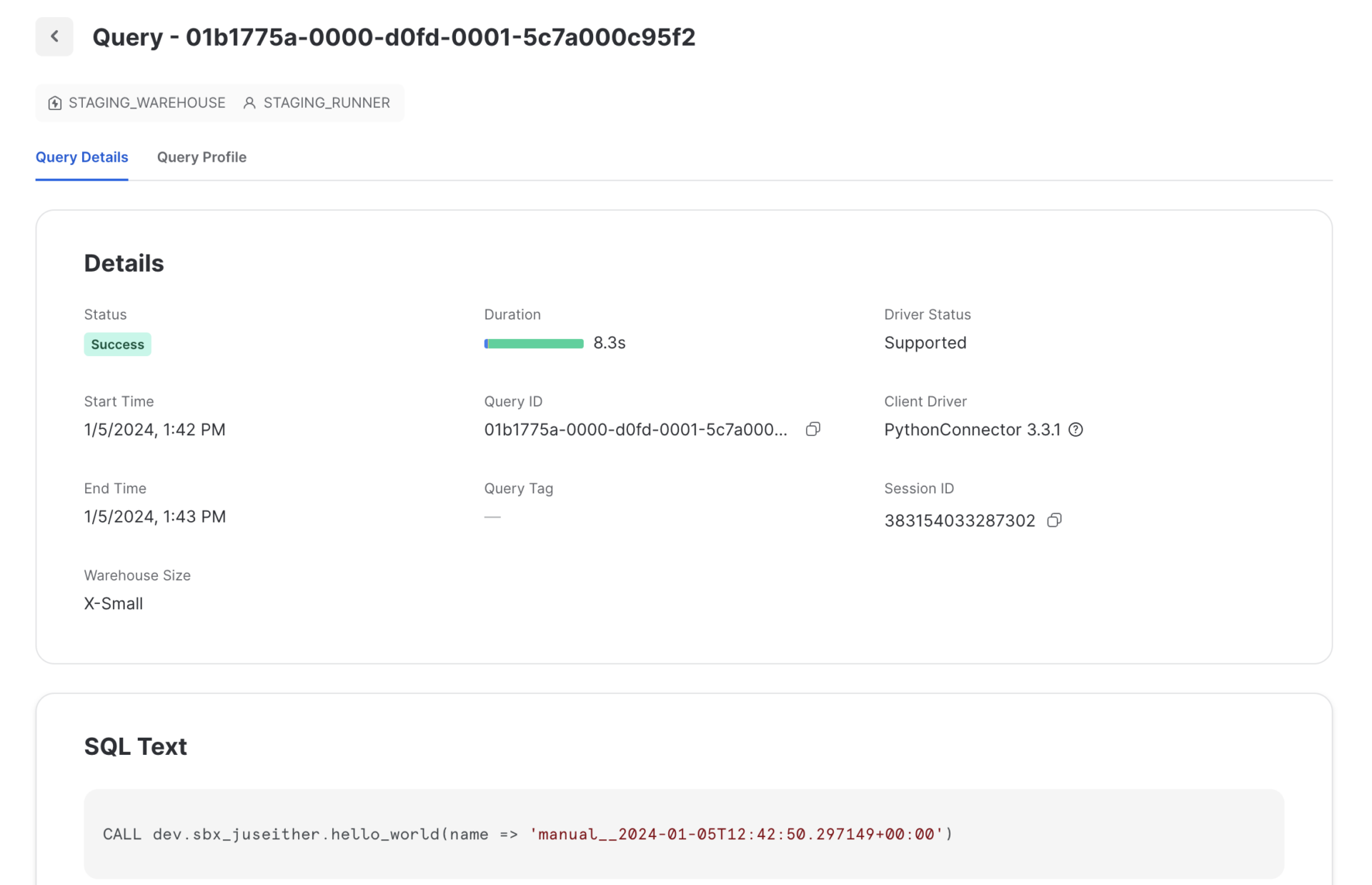Copy the Session ID with the copy icon

[x=1054, y=520]
